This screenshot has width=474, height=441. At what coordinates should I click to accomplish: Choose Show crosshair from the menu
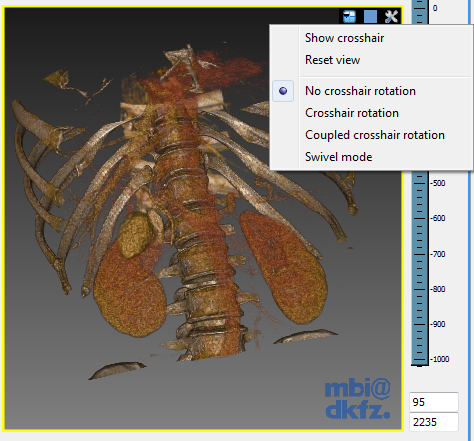coord(345,38)
